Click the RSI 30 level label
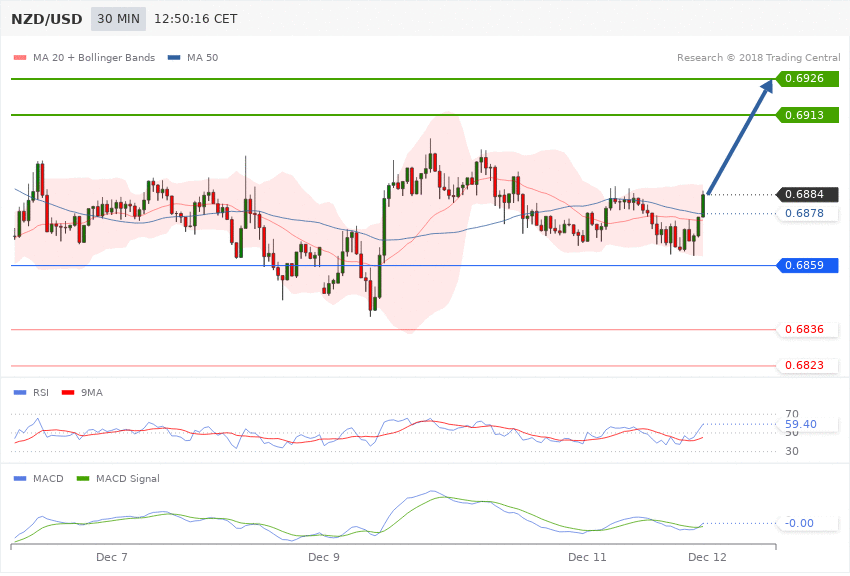This screenshot has width=850, height=576. click(x=791, y=451)
